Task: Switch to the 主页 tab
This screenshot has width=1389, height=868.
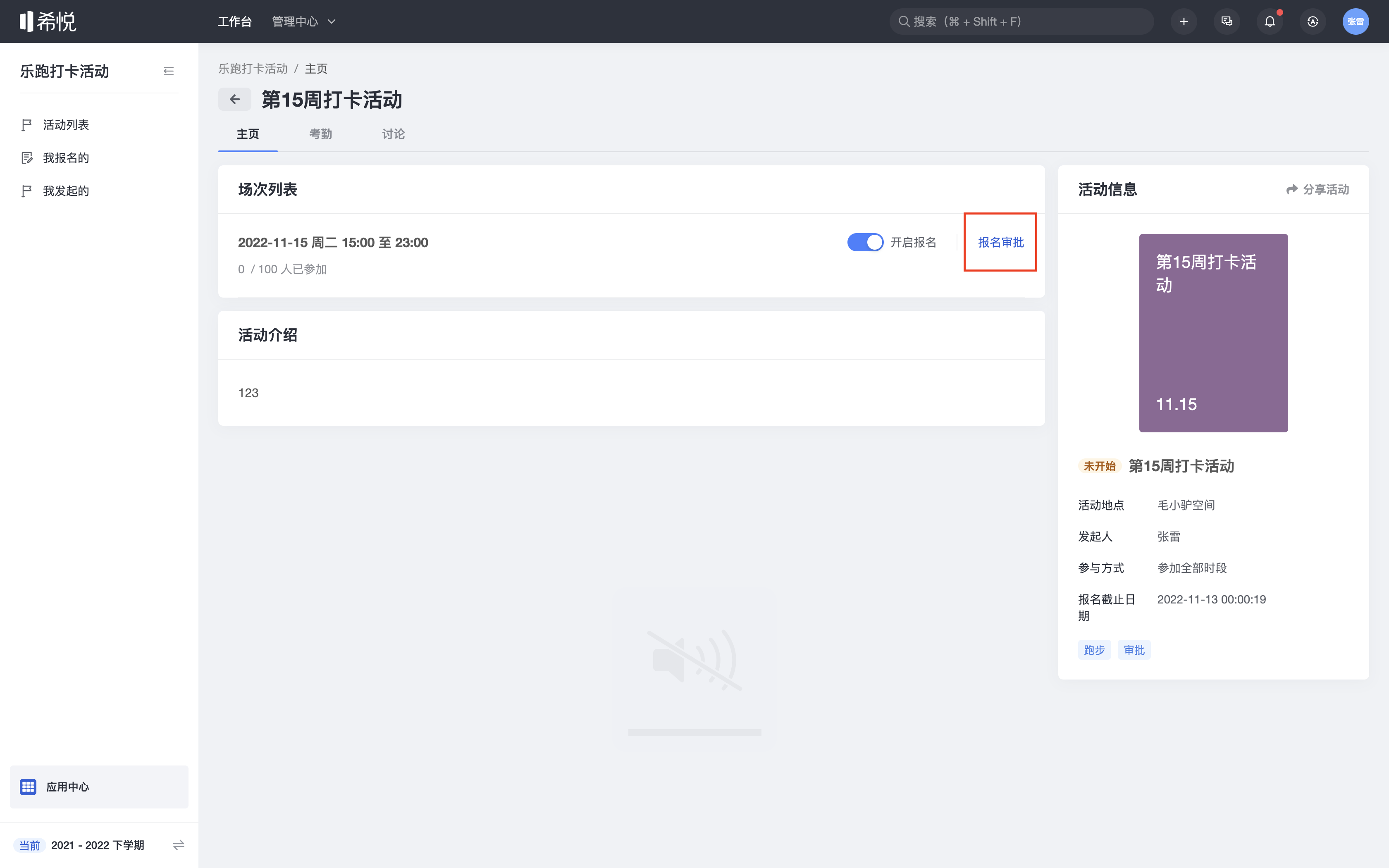Action: 248,134
